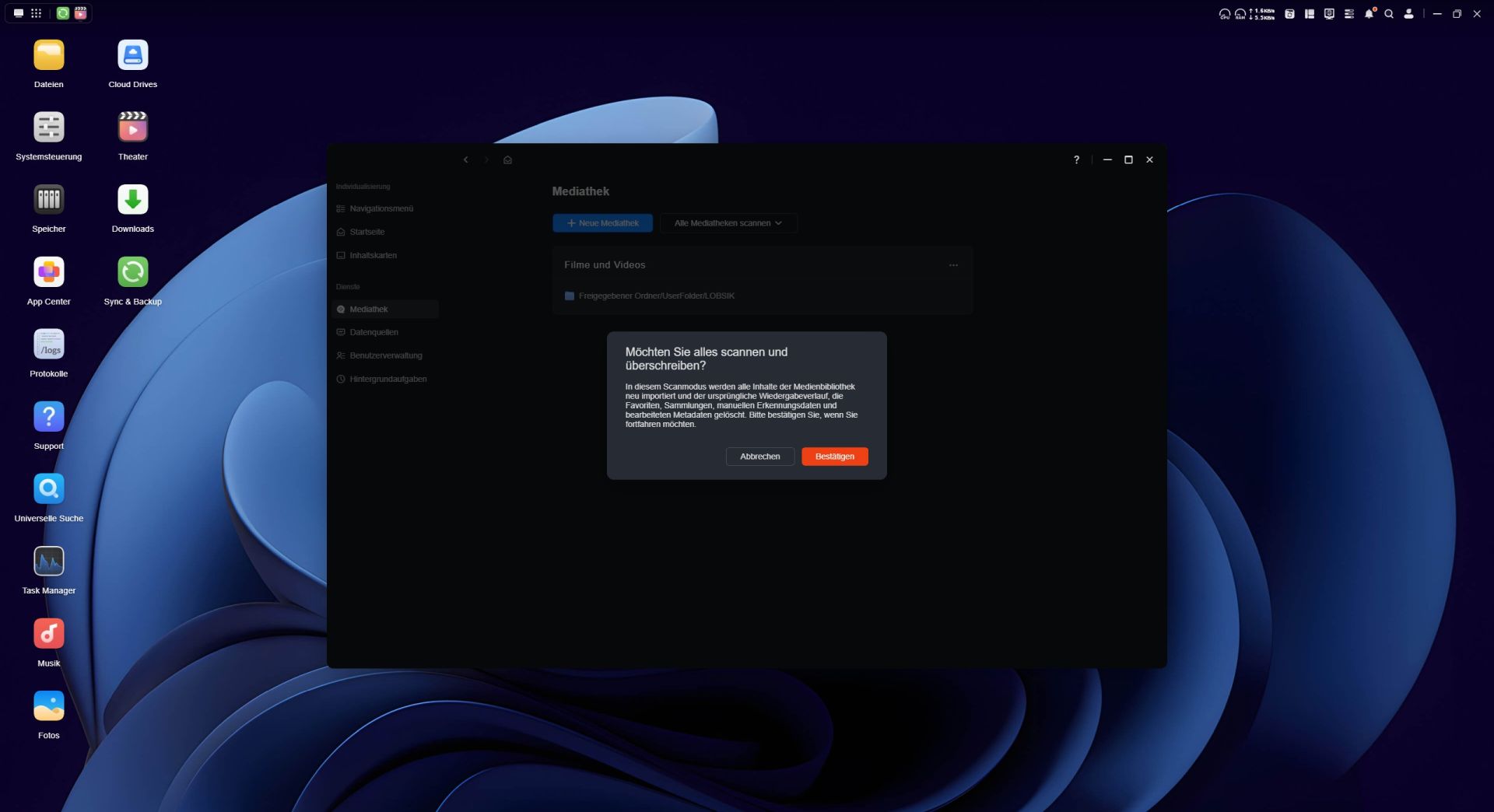Open the Navigationsmenü settings entry

point(381,208)
